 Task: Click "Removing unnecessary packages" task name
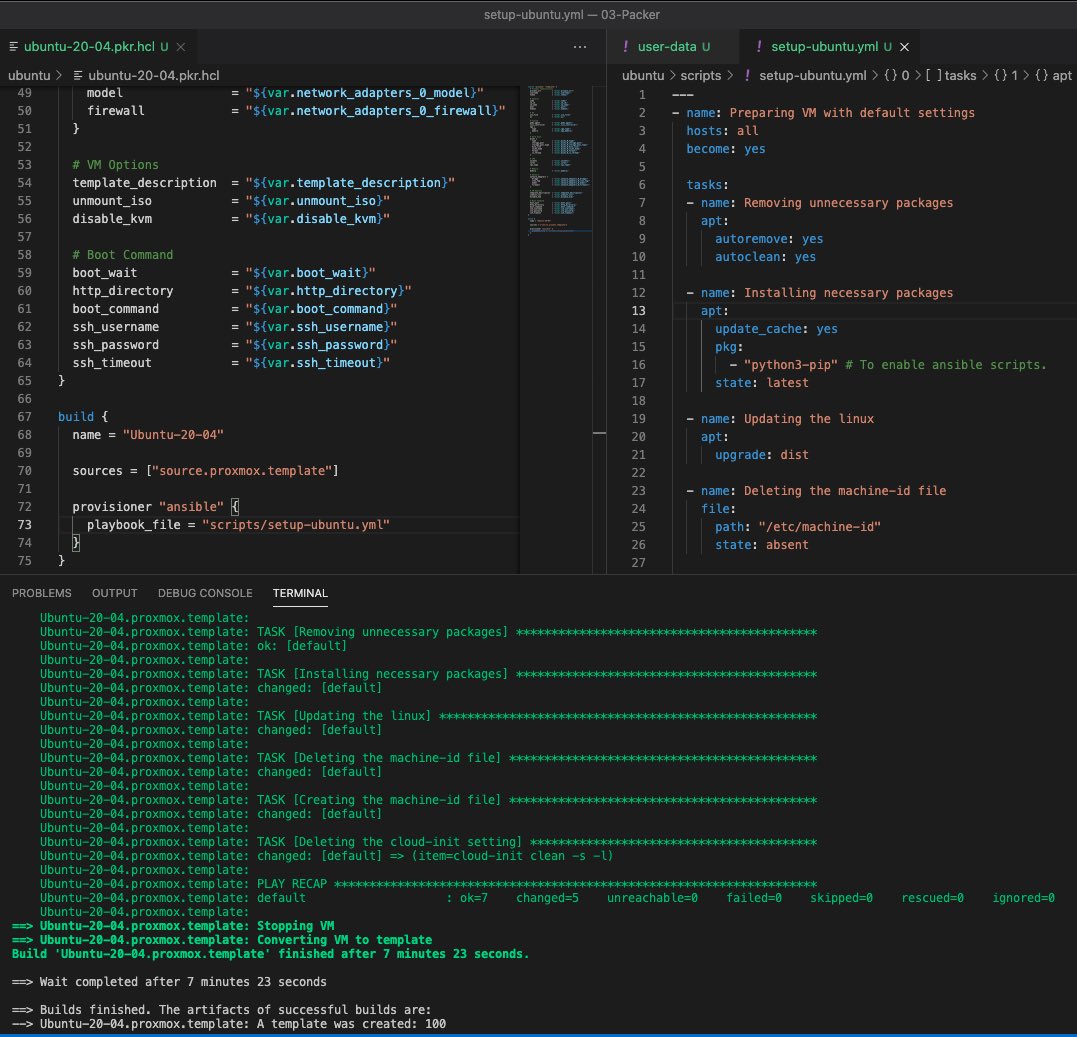[848, 203]
